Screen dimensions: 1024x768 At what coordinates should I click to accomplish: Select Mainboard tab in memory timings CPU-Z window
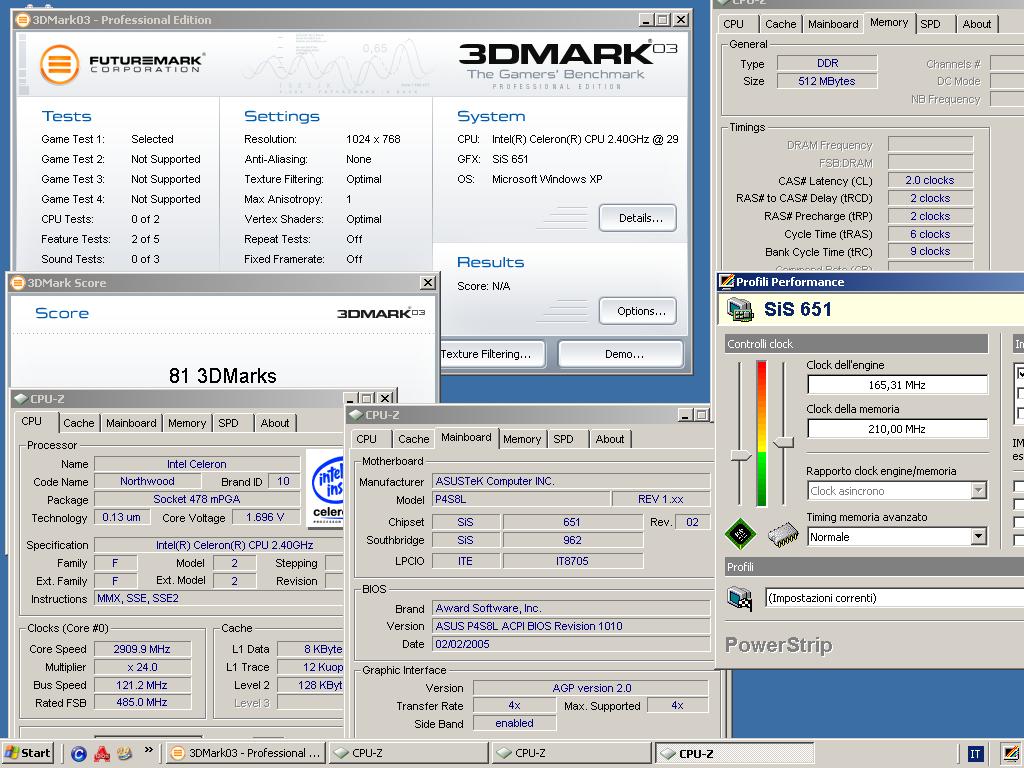tap(833, 24)
